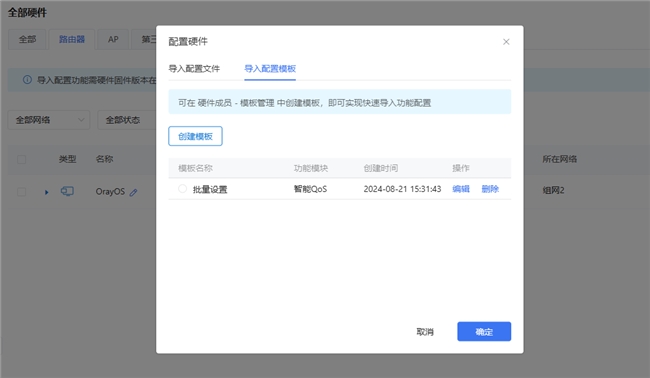This screenshot has width=650, height=378.
Task: Switch to the AP hardware tab
Action: 113,39
